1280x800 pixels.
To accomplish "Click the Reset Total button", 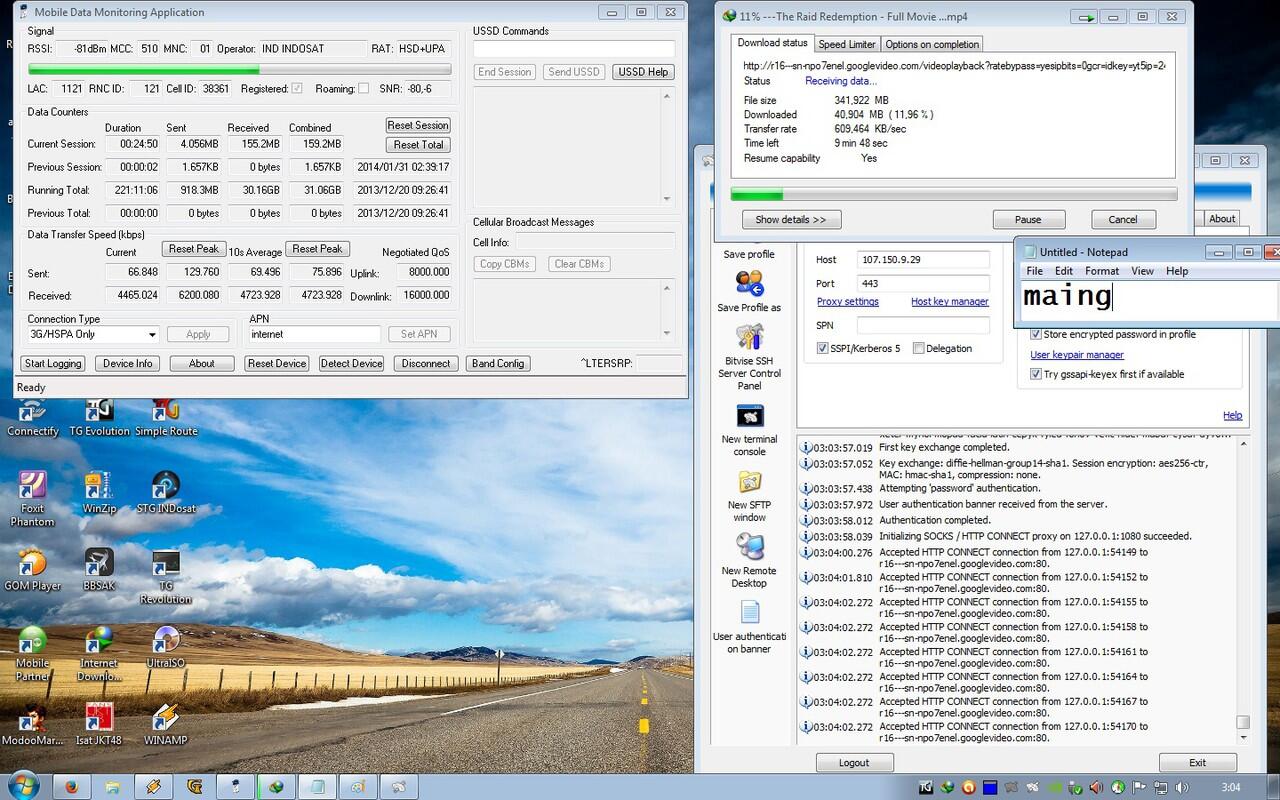I will (418, 145).
